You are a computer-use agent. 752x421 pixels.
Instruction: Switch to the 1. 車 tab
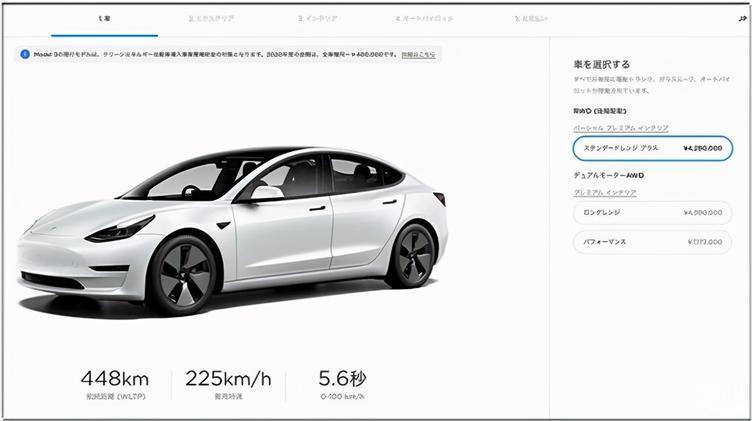tap(105, 19)
